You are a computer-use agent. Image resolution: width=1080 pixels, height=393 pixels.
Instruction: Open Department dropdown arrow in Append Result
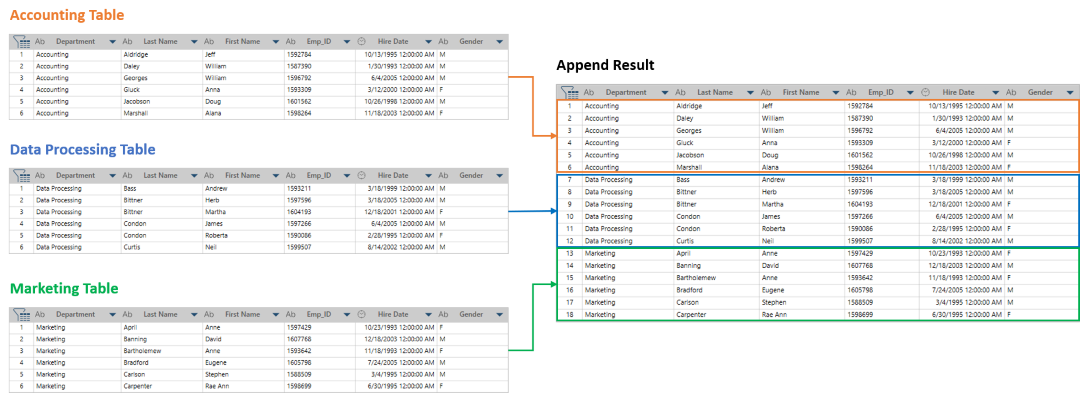pyautogui.click(x=665, y=93)
